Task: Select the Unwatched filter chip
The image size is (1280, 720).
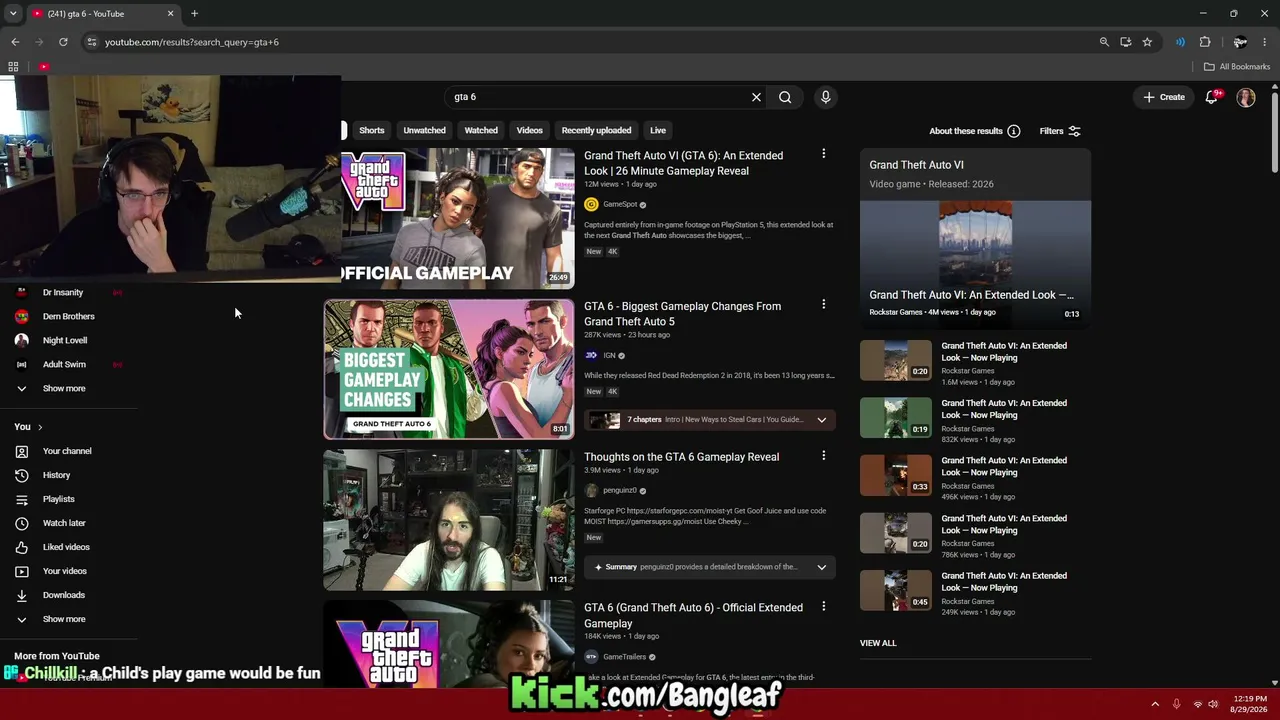Action: (424, 130)
